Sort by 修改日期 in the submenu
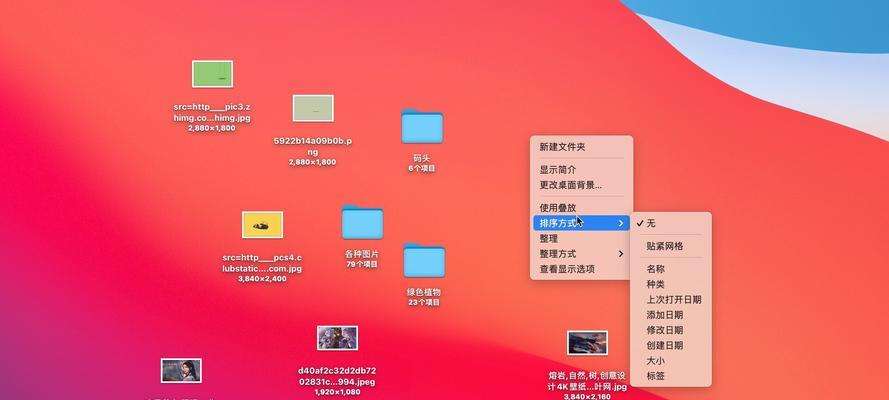Viewport: 889px width, 400px height. click(x=671, y=330)
